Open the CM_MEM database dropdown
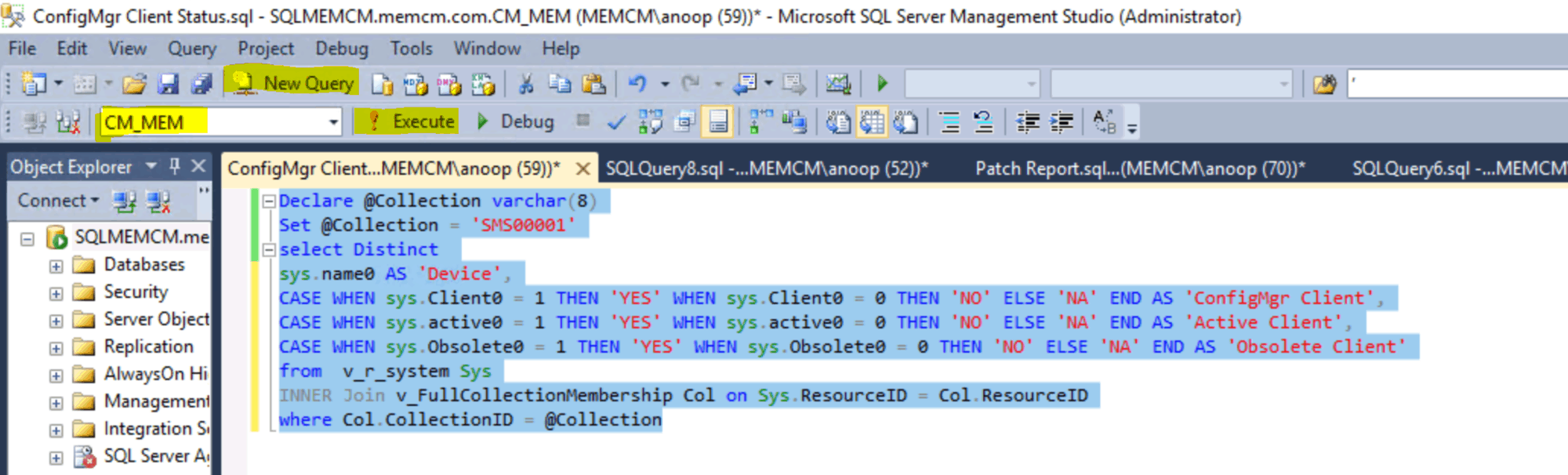This screenshot has height=475, width=1568. coord(333,122)
